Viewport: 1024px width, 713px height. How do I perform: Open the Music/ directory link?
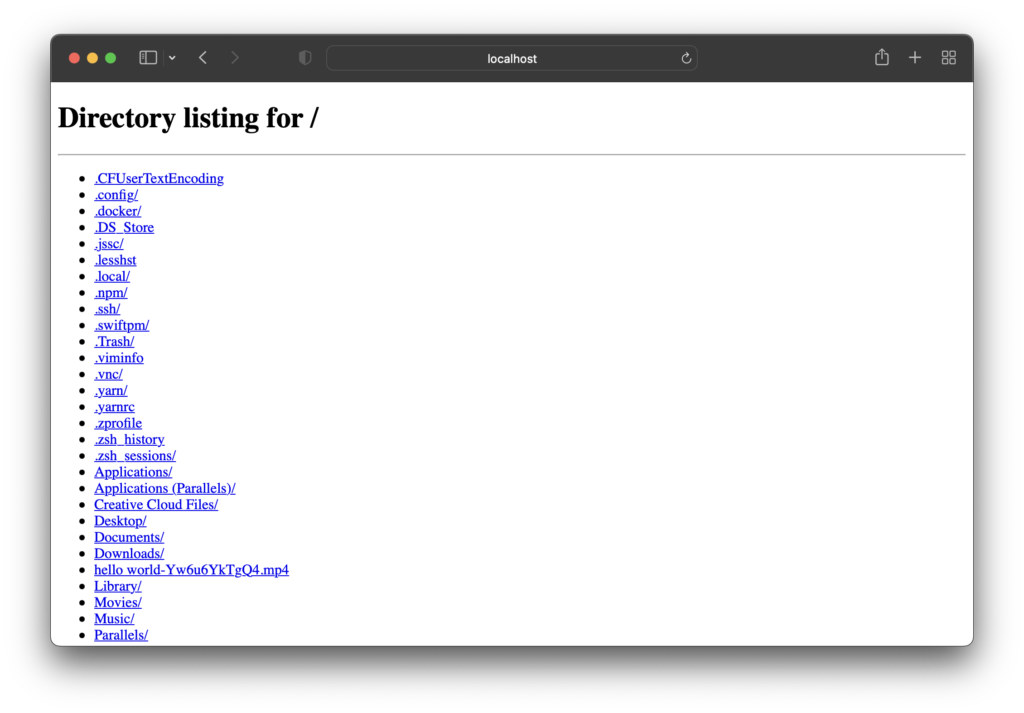click(x=114, y=619)
